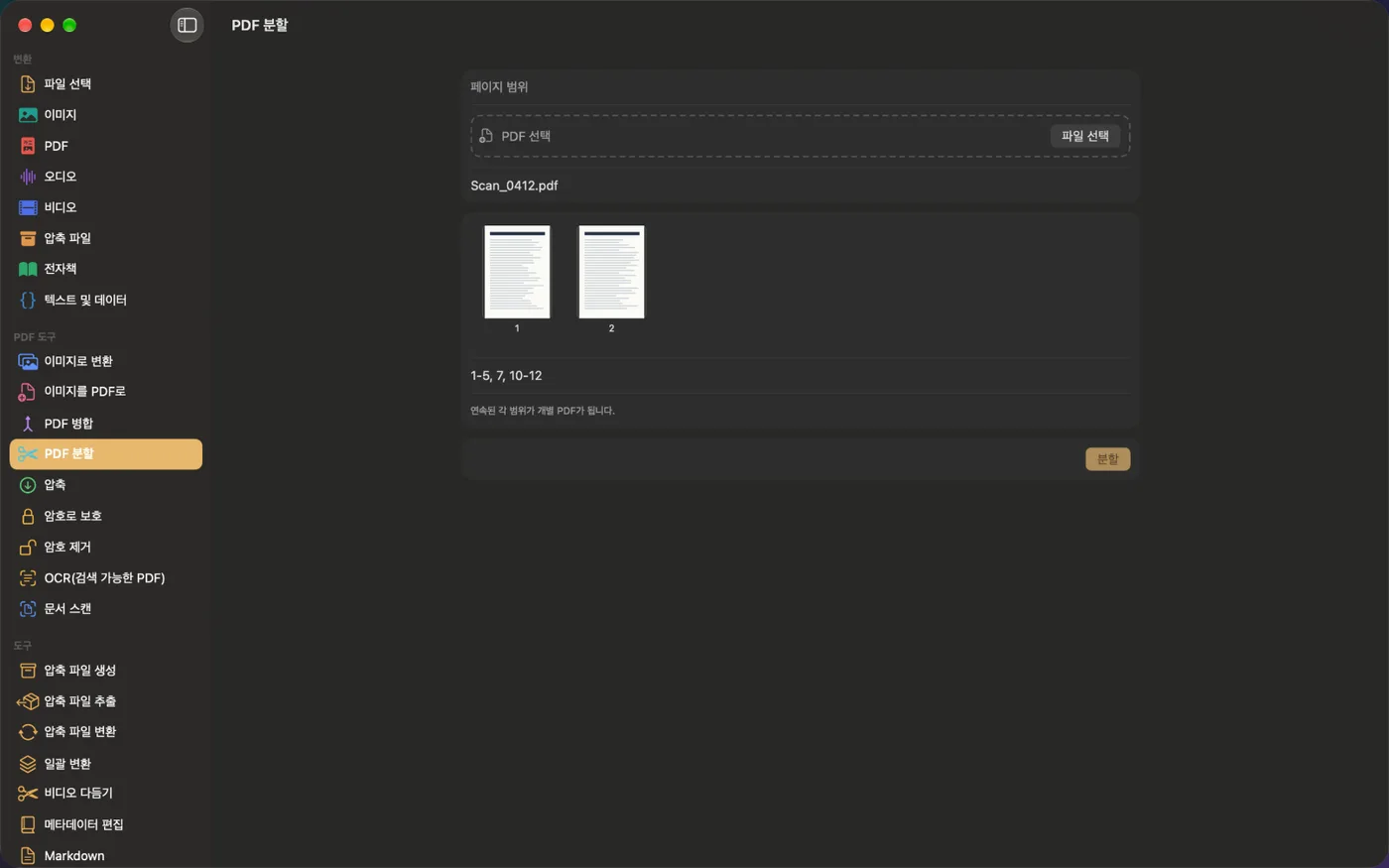Click the 파일 선택 sidebar icon
This screenshot has width=1389, height=868.
pyautogui.click(x=28, y=84)
